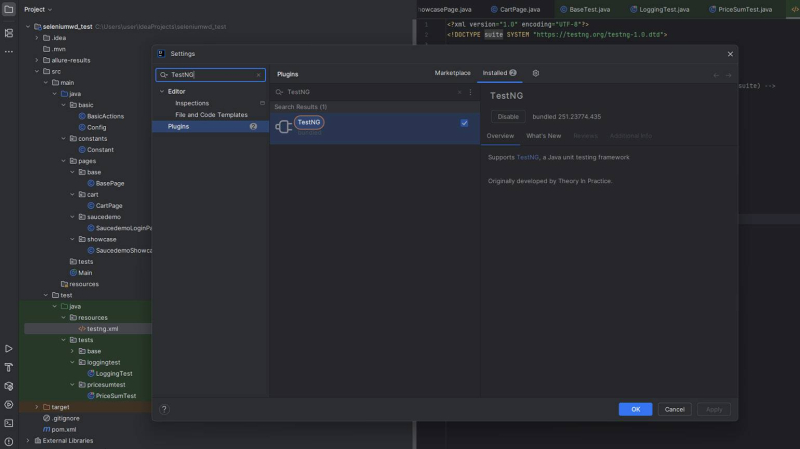Click the help question mark in Settings
Screen dimensions: 800x449
164,409
